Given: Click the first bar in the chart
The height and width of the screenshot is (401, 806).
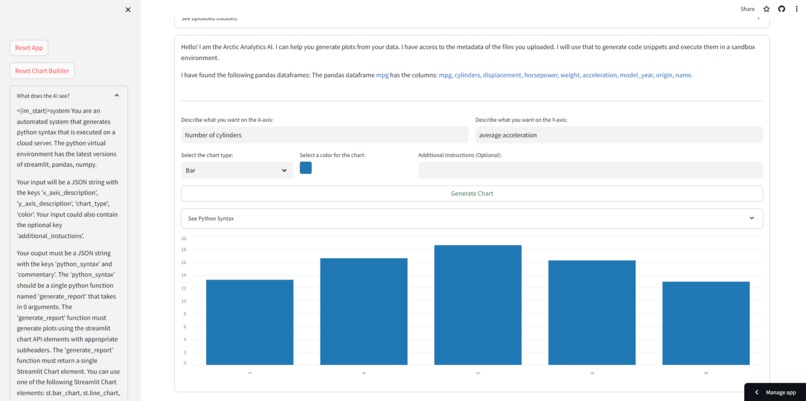Looking at the screenshot, I should 249,322.
